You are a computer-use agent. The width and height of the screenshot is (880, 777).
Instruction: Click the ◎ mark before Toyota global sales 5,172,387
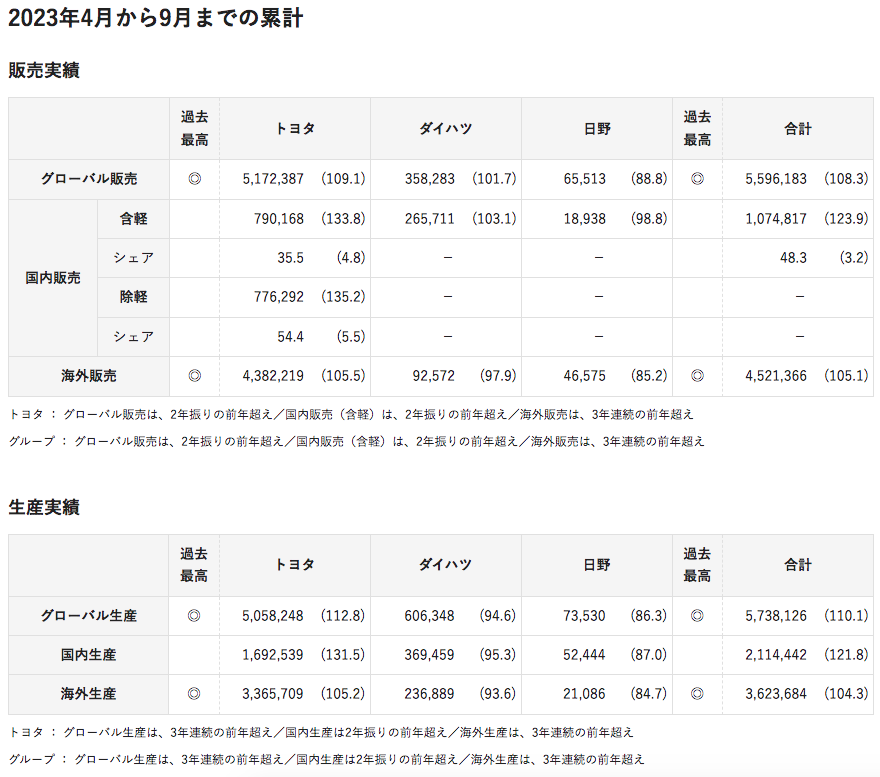click(x=194, y=179)
